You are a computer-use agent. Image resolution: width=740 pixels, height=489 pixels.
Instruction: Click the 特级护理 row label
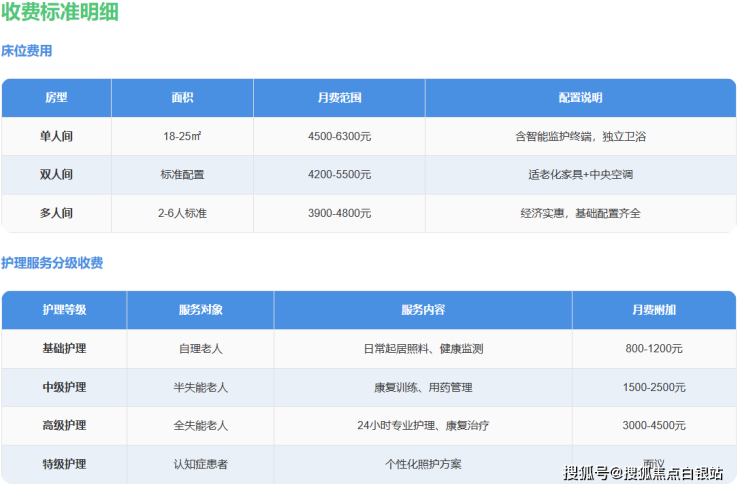tap(64, 464)
